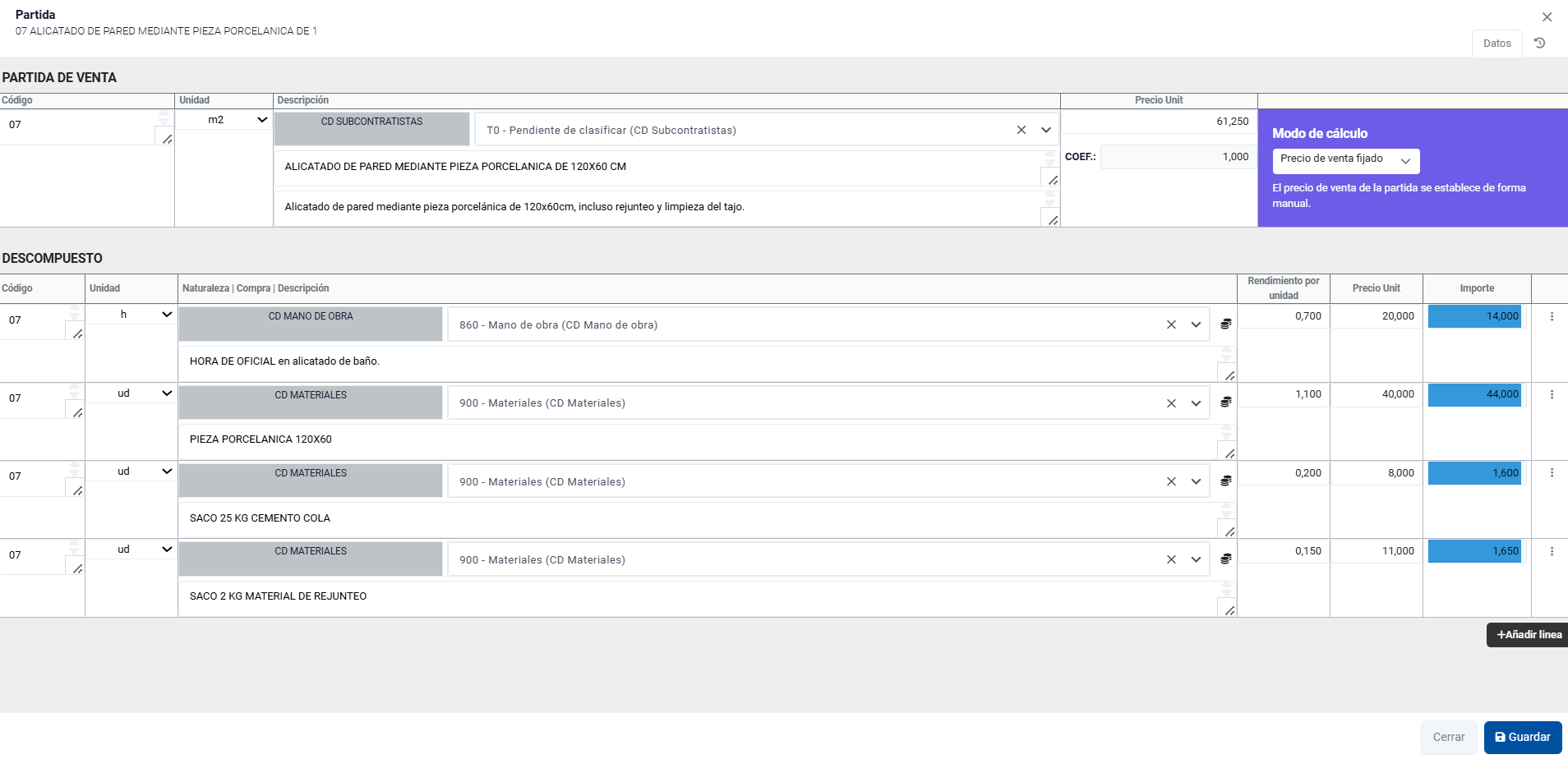The width and height of the screenshot is (1568, 759).
Task: Clear the T0 Pendiente de clasificar selection
Action: tap(1022, 130)
